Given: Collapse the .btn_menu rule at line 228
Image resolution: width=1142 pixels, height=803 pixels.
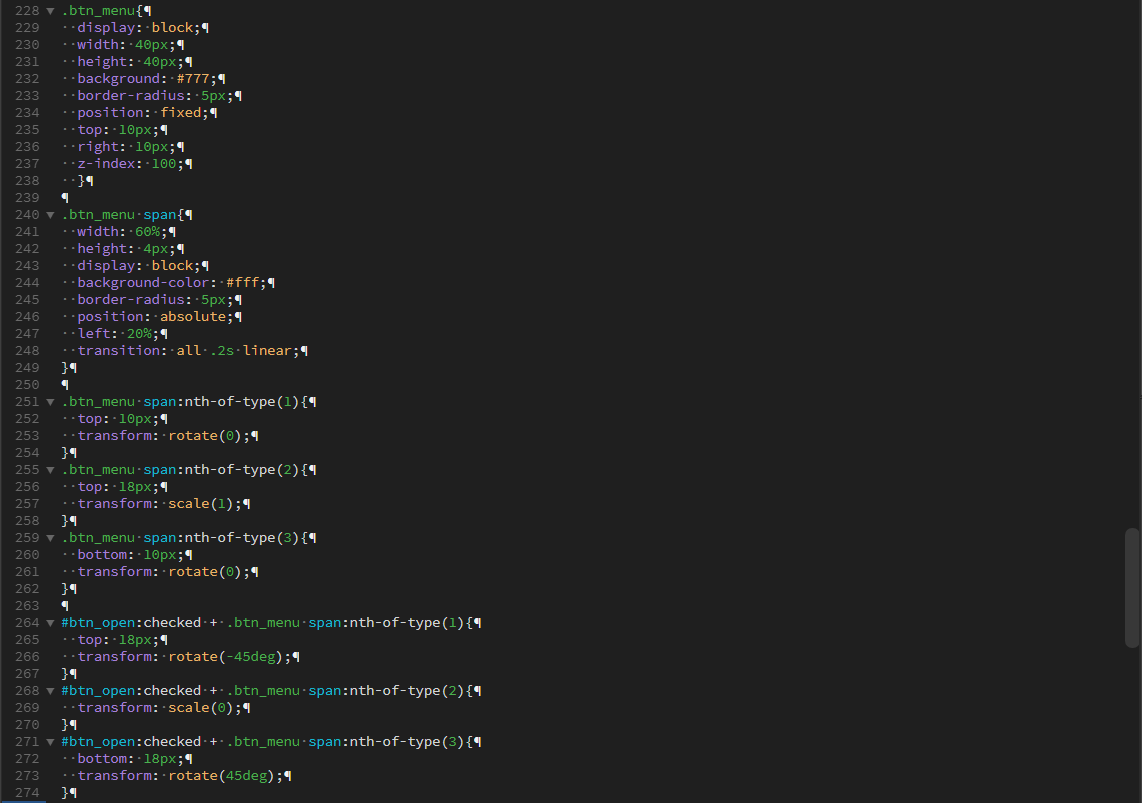Looking at the screenshot, I should pyautogui.click(x=50, y=11).
